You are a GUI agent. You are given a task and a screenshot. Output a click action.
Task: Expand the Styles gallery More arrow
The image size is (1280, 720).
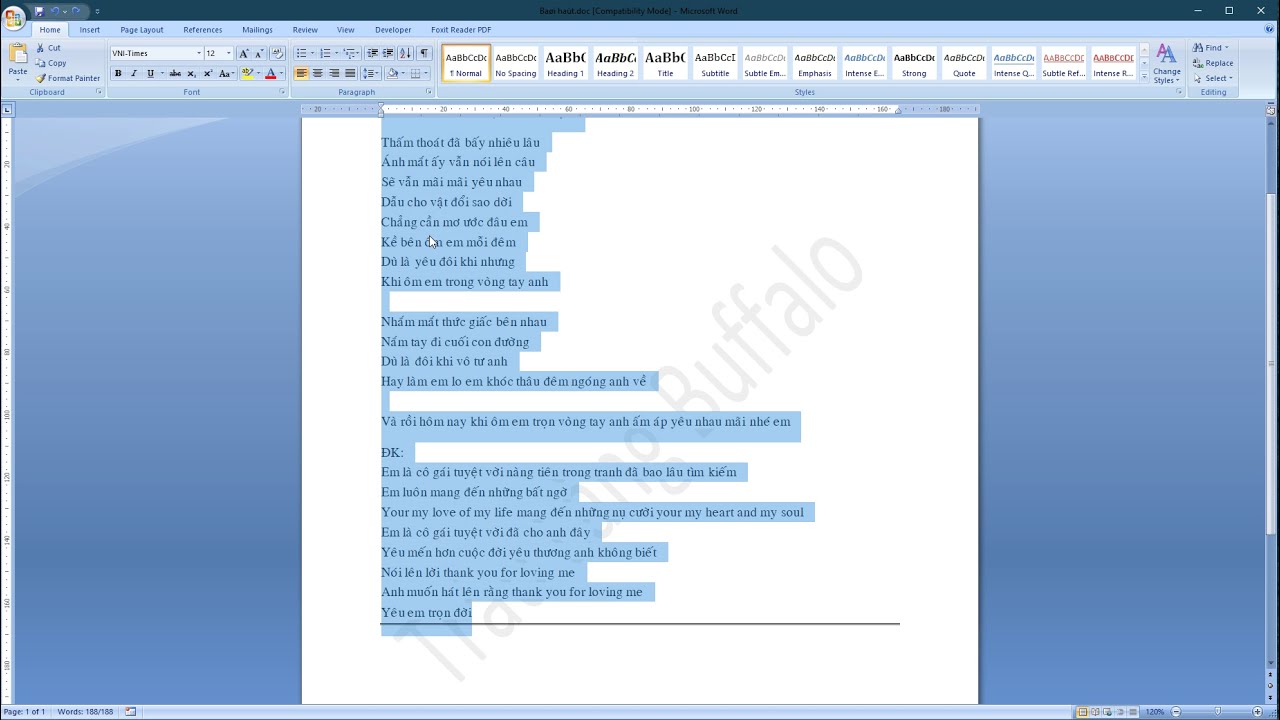click(1144, 77)
